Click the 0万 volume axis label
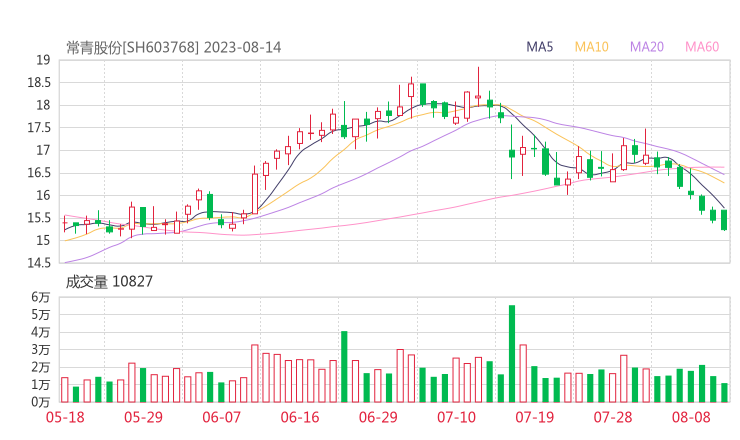The width and height of the screenshot is (740, 440). pyautogui.click(x=41, y=402)
